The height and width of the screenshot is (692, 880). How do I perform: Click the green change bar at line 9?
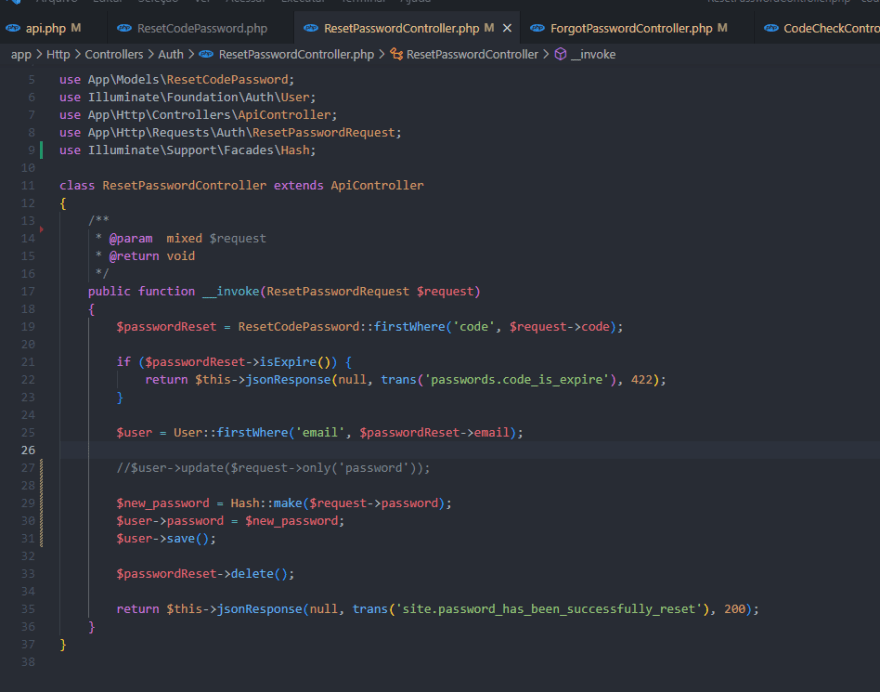(x=41, y=150)
